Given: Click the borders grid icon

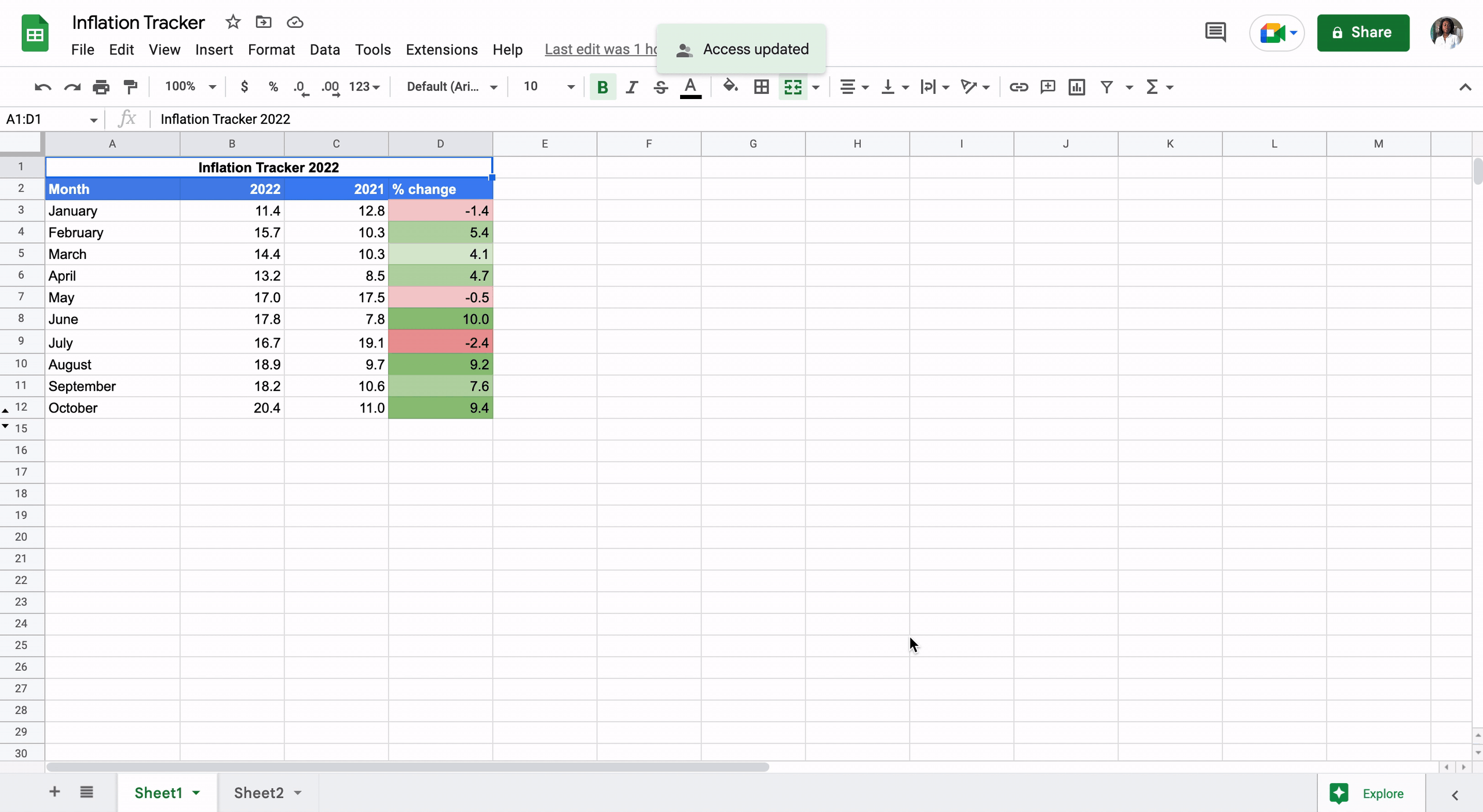Looking at the screenshot, I should (761, 87).
